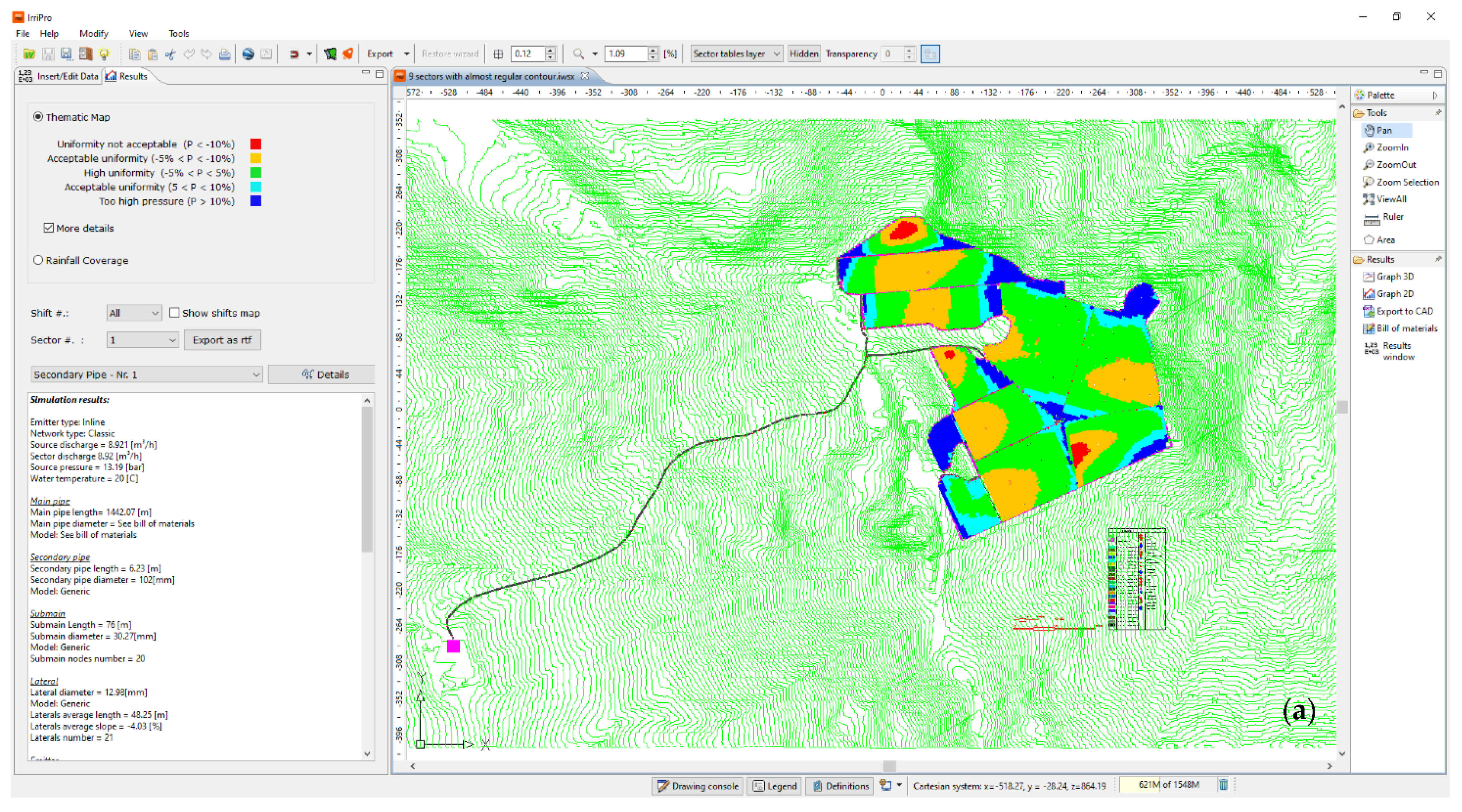Image resolution: width=1462 pixels, height=812 pixels.
Task: Click the Export as rtf button
Action: (222, 340)
